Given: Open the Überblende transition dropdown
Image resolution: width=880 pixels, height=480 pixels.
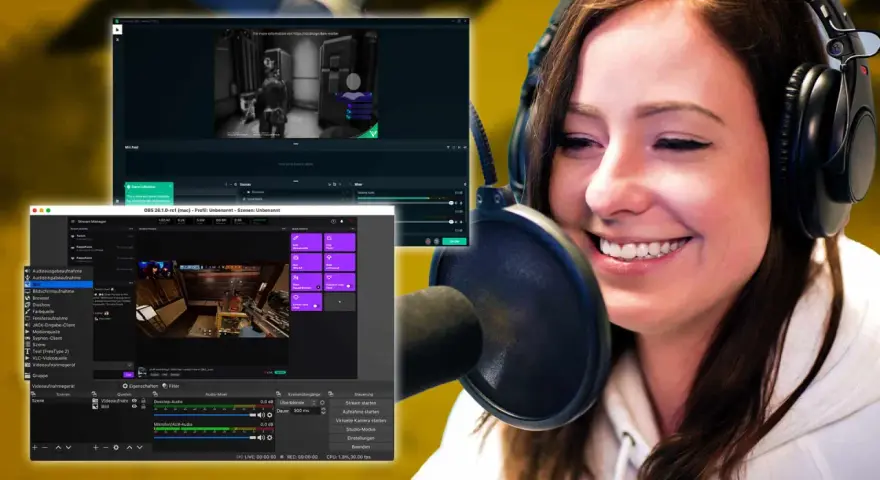Looking at the screenshot, I should pos(297,403).
